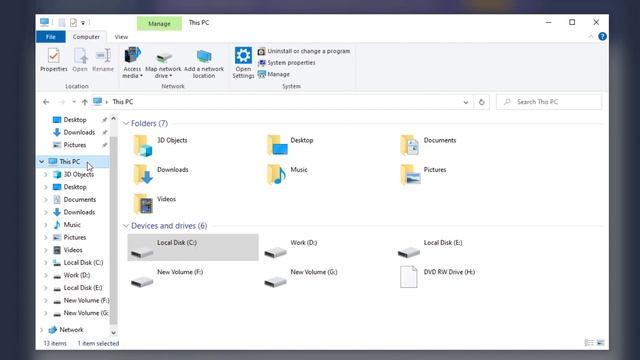Refresh the This PC view

coord(482,102)
